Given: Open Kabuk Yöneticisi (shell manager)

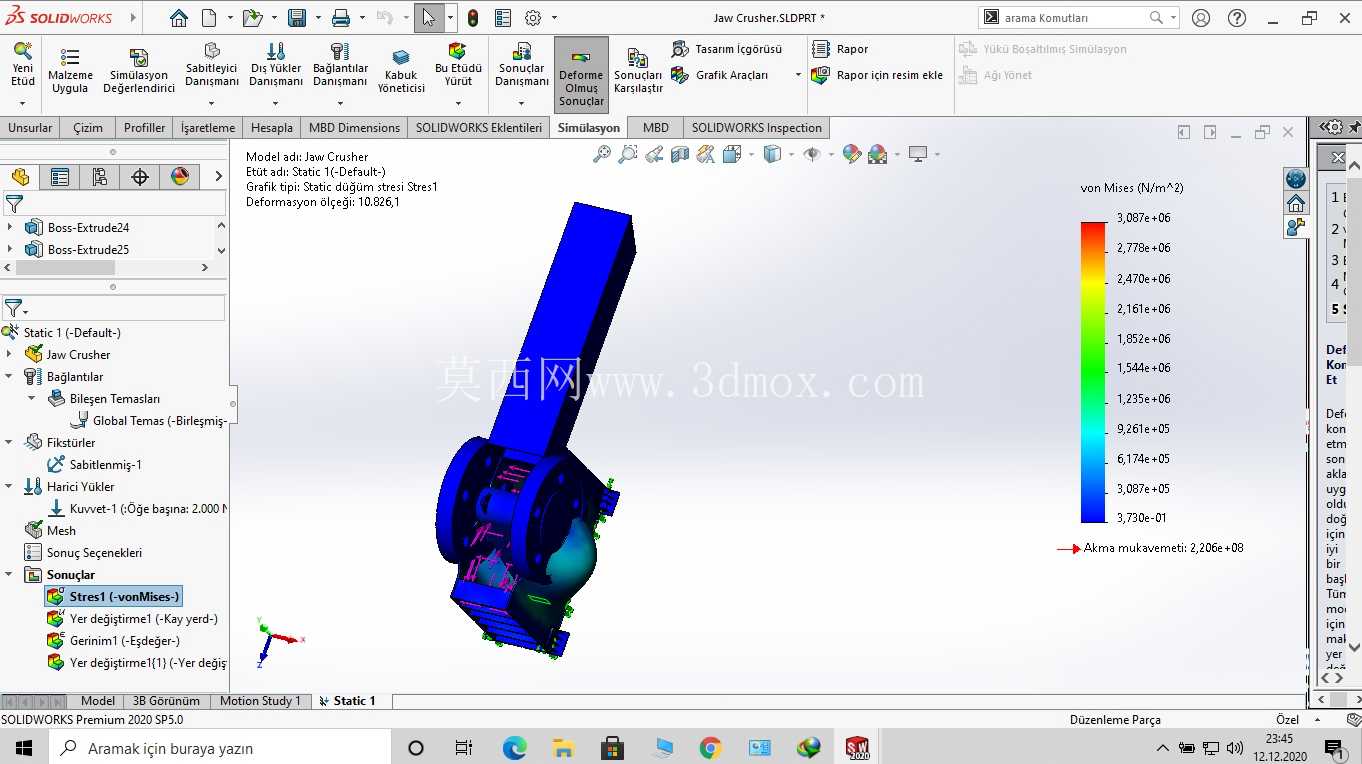Looking at the screenshot, I should pyautogui.click(x=401, y=71).
